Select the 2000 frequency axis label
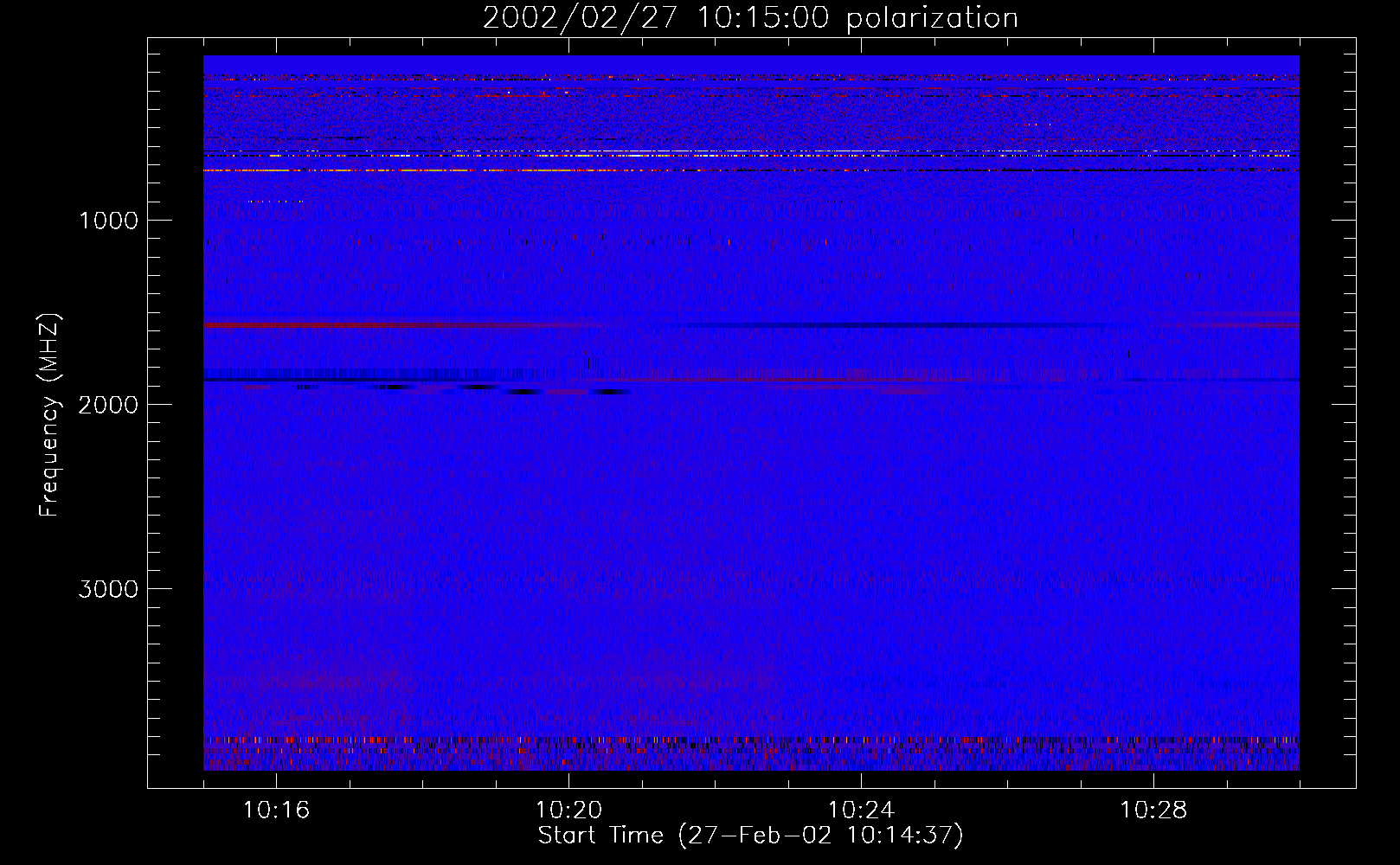Image resolution: width=1400 pixels, height=865 pixels. [x=108, y=405]
